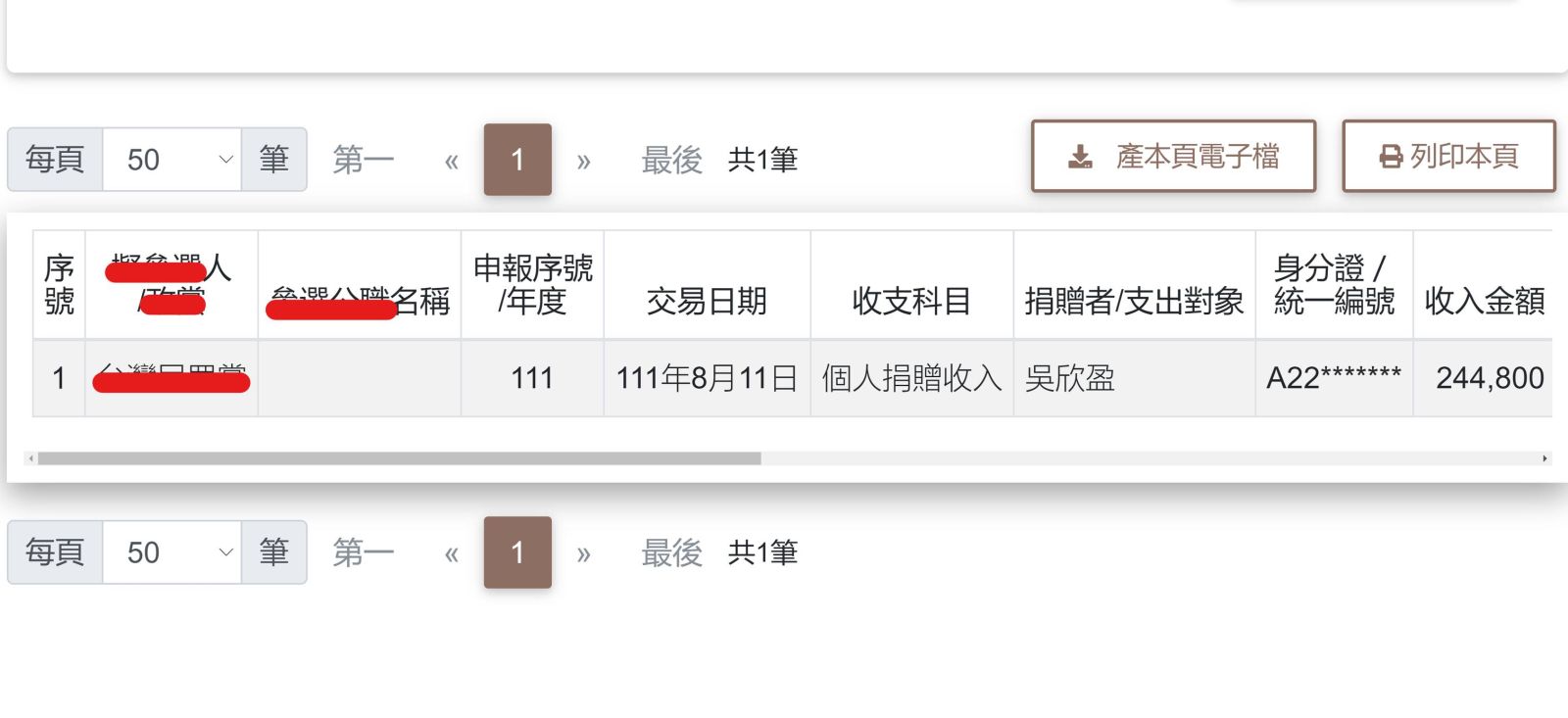Image resolution: width=1568 pixels, height=718 pixels.
Task: Go to next page with bottom » arrow
Action: coord(584,553)
